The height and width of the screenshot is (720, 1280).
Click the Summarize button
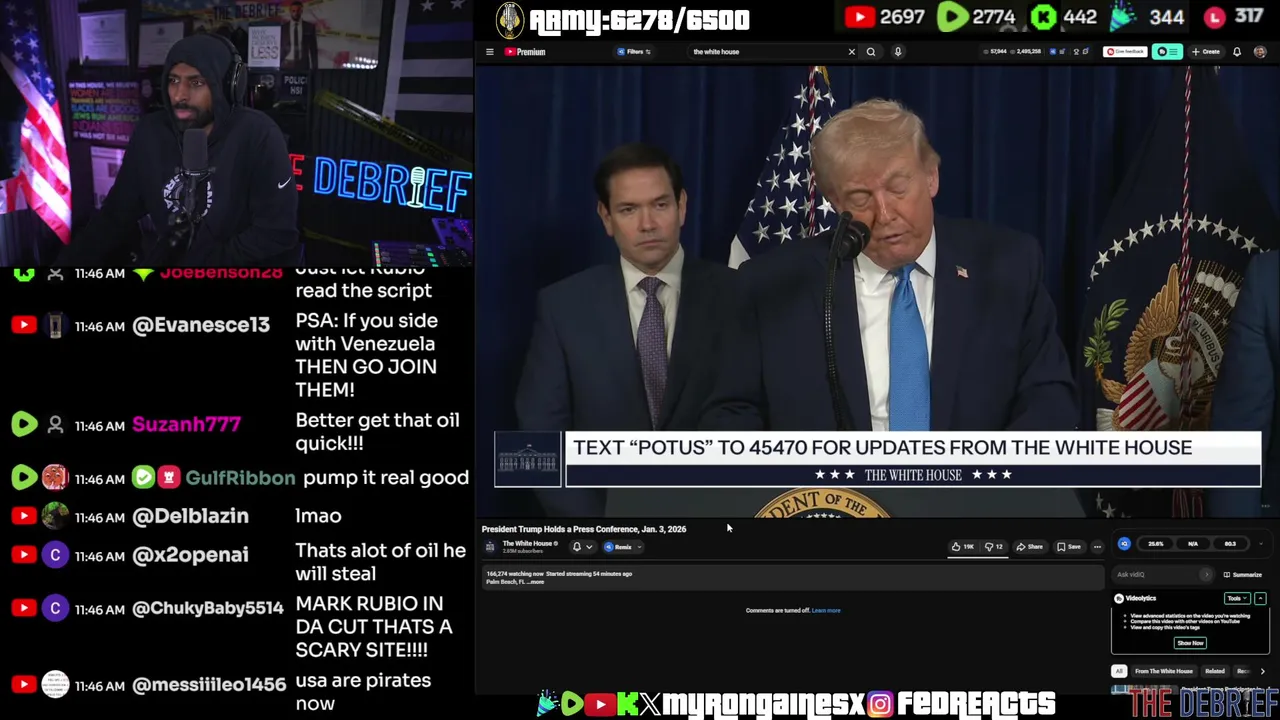1242,575
